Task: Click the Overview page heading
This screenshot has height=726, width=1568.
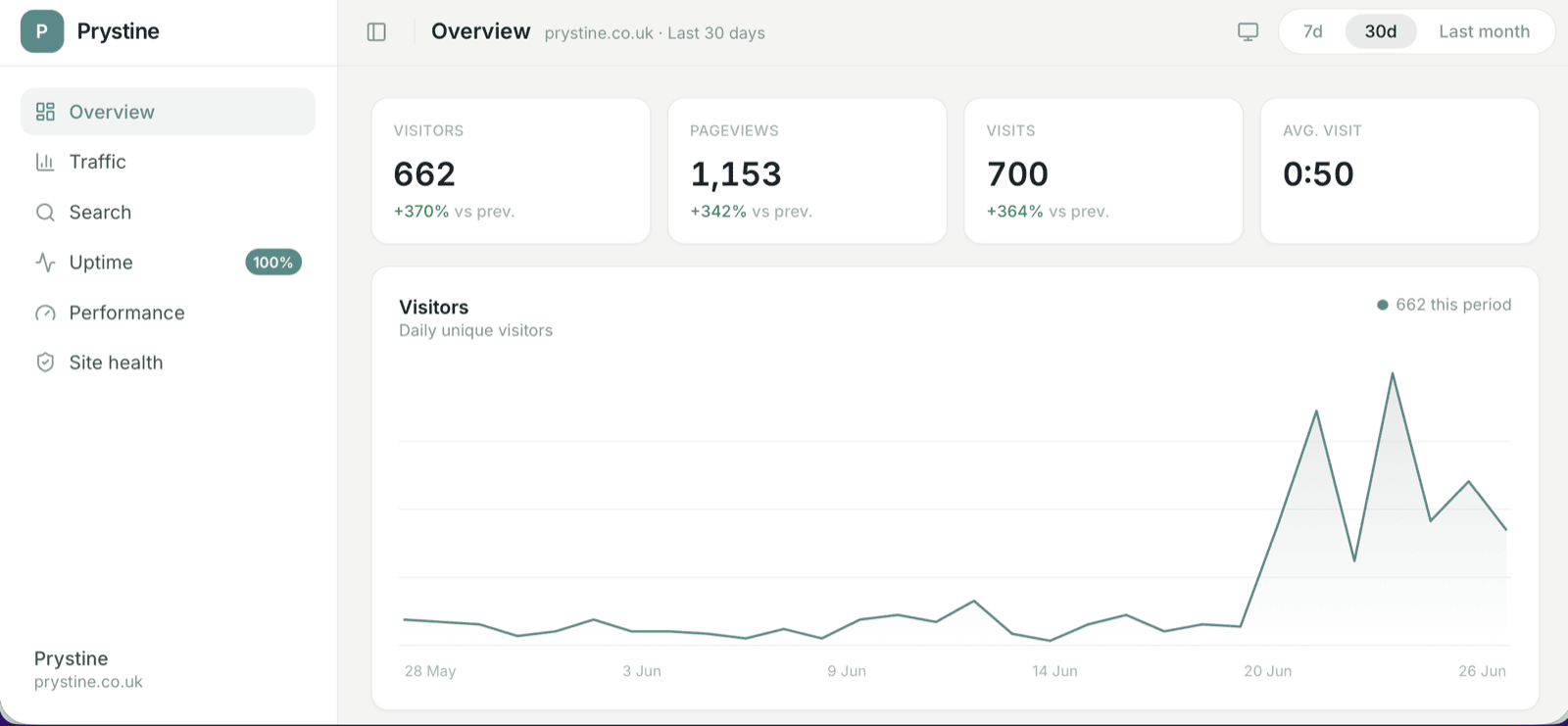Action: tap(480, 31)
